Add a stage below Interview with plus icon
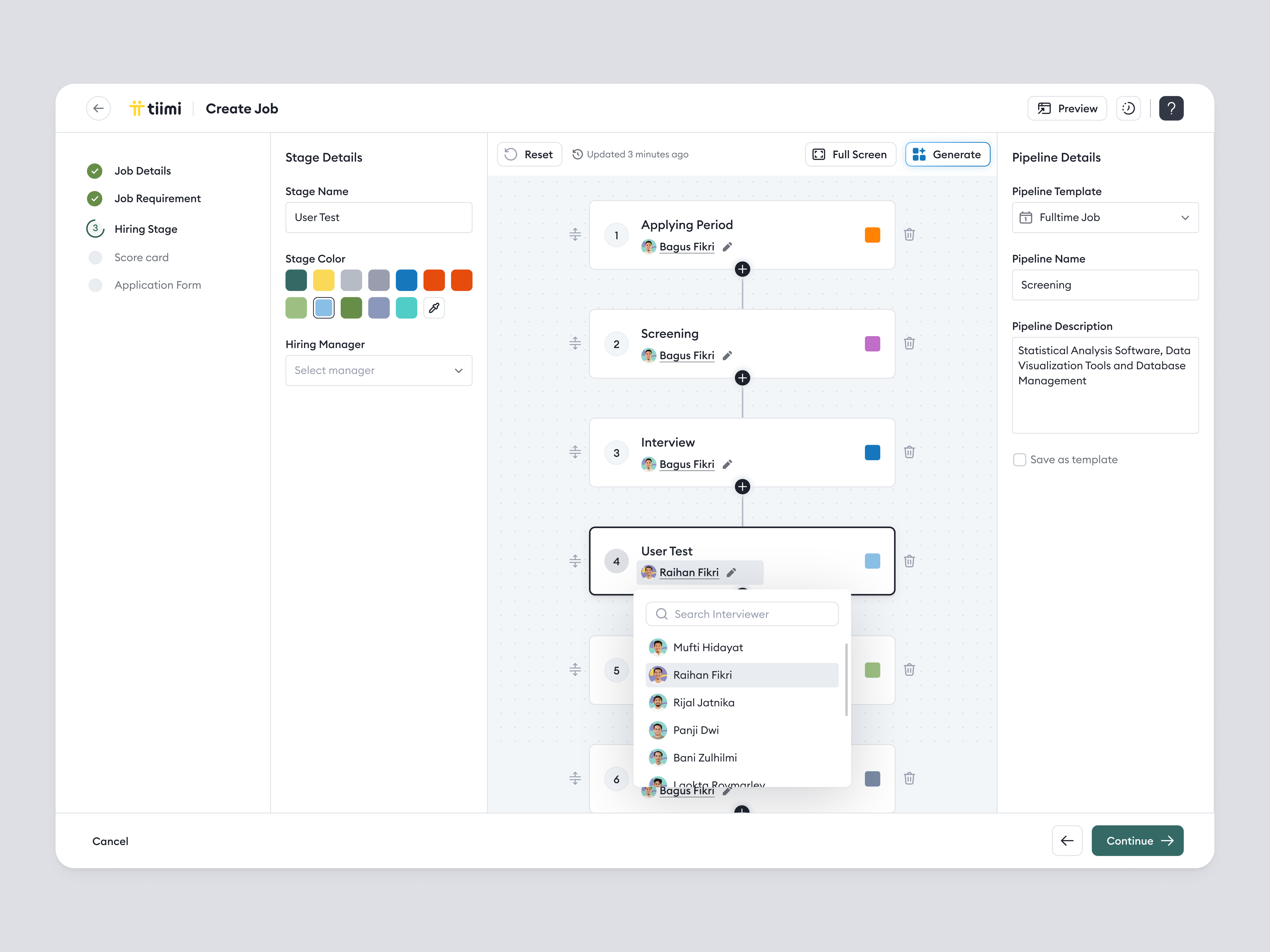This screenshot has width=1270, height=952. coord(742,487)
